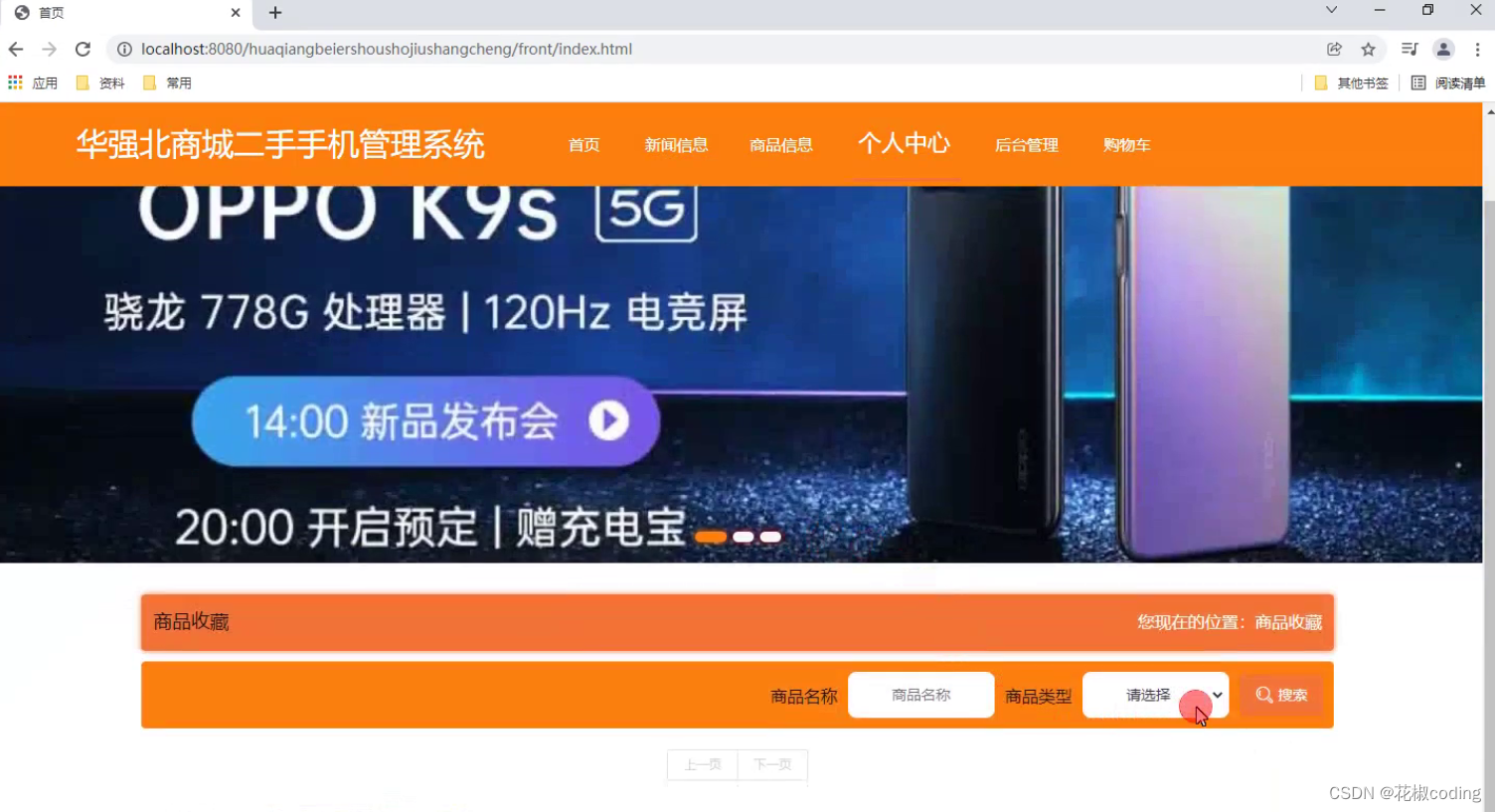This screenshot has height=812, width=1496.
Task: Open the 应用 apps grid shortcut
Action: coord(33,82)
